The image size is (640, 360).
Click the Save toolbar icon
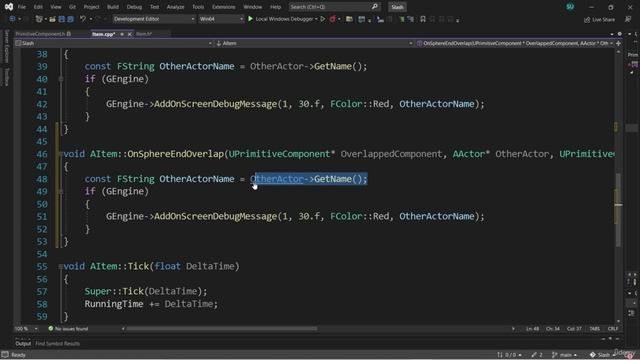point(62,19)
